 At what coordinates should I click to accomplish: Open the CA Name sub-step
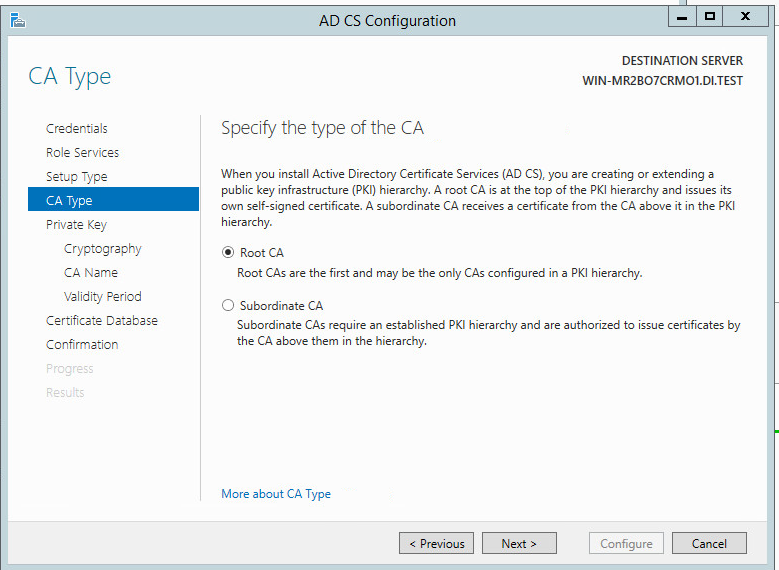(91, 273)
